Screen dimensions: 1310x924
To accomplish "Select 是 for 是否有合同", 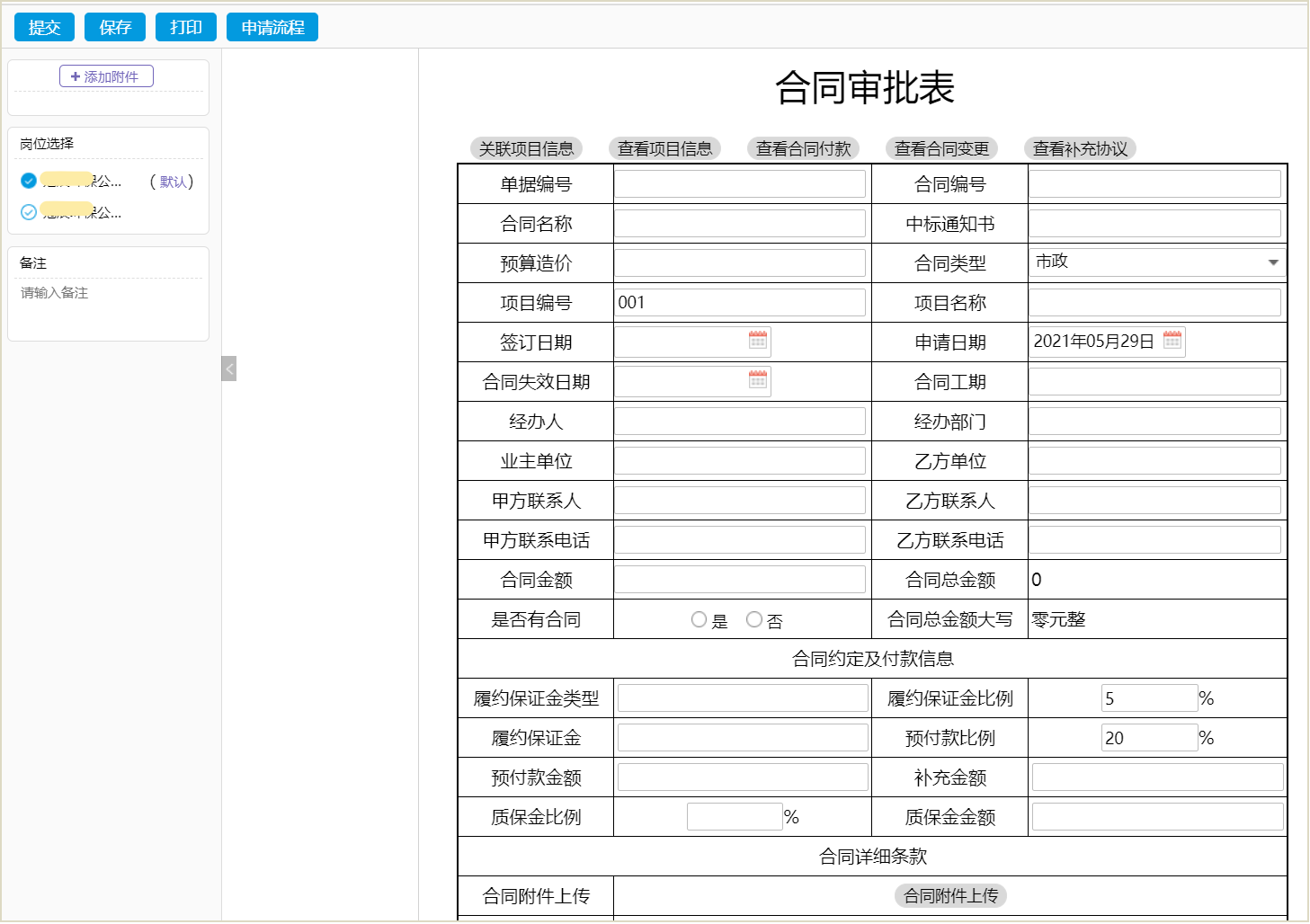I will click(x=699, y=619).
